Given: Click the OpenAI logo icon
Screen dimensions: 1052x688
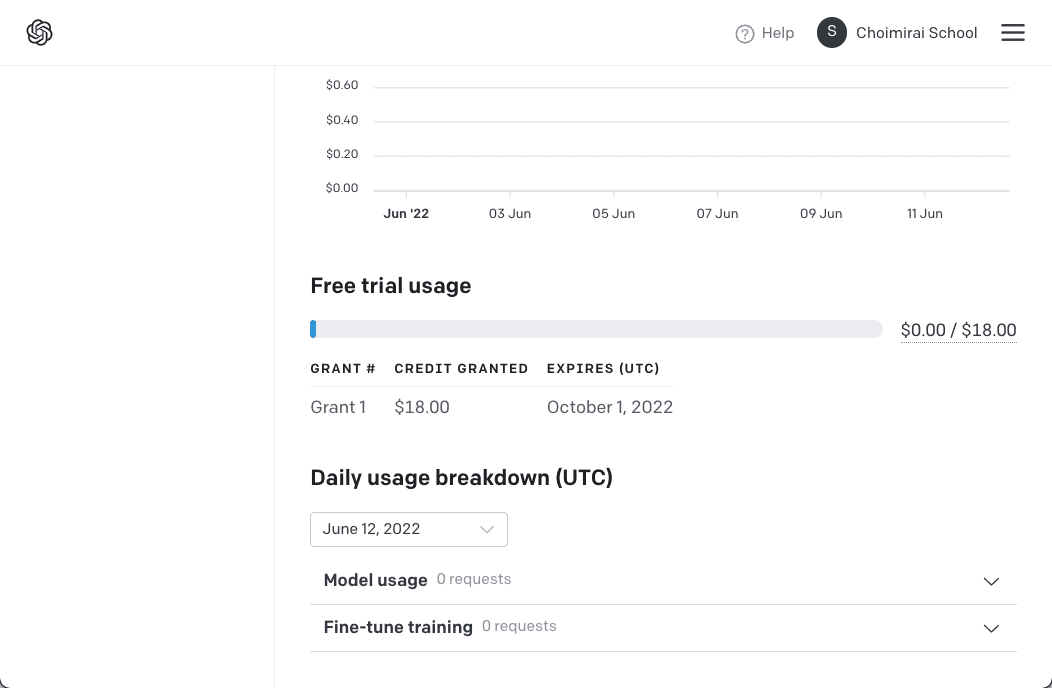Looking at the screenshot, I should (x=39, y=33).
